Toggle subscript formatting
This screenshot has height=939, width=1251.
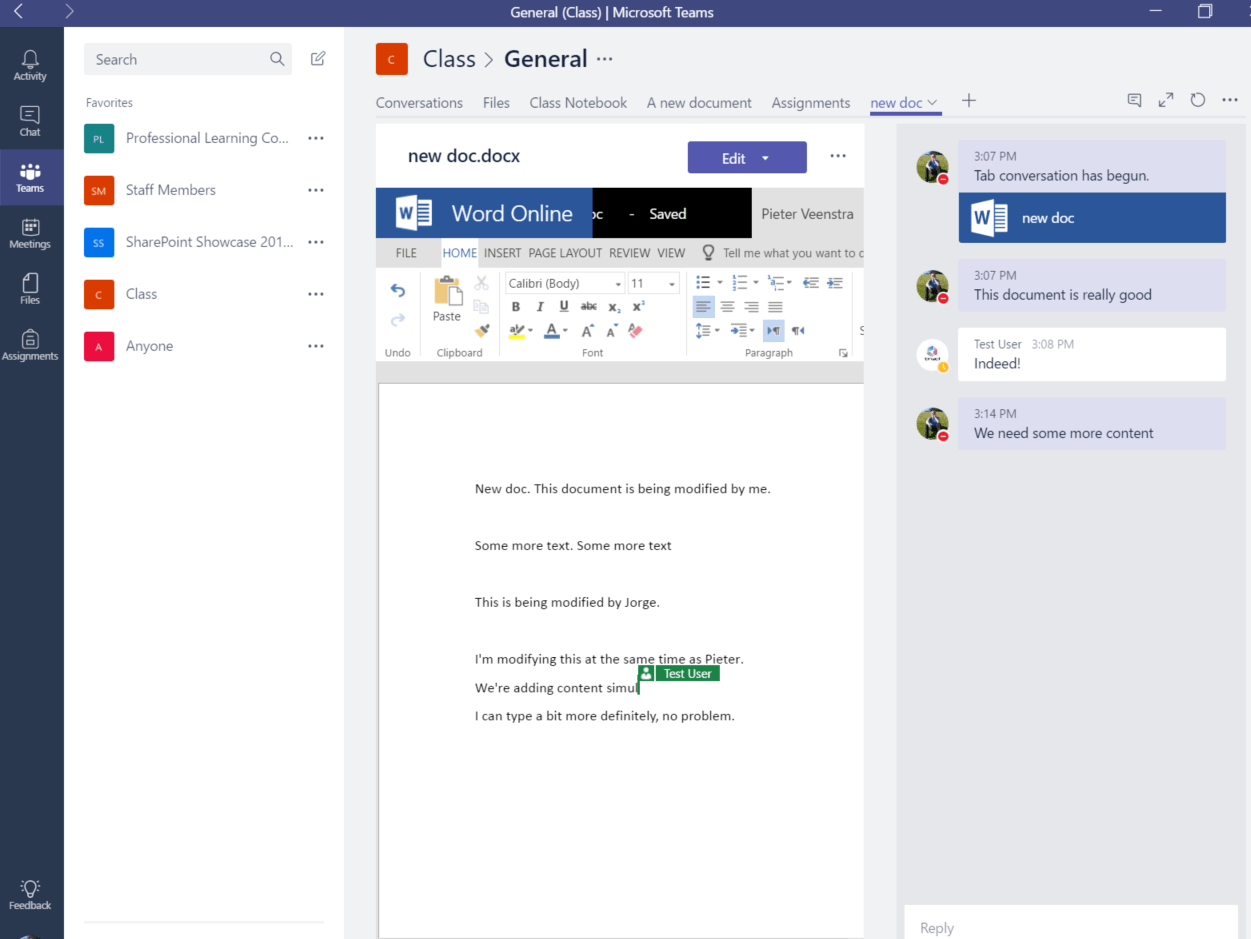pos(614,307)
